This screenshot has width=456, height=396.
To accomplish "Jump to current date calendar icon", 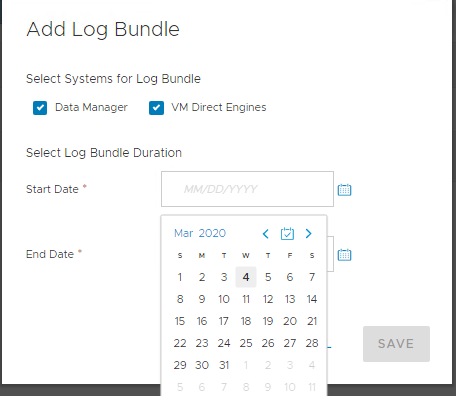I will pos(287,234).
